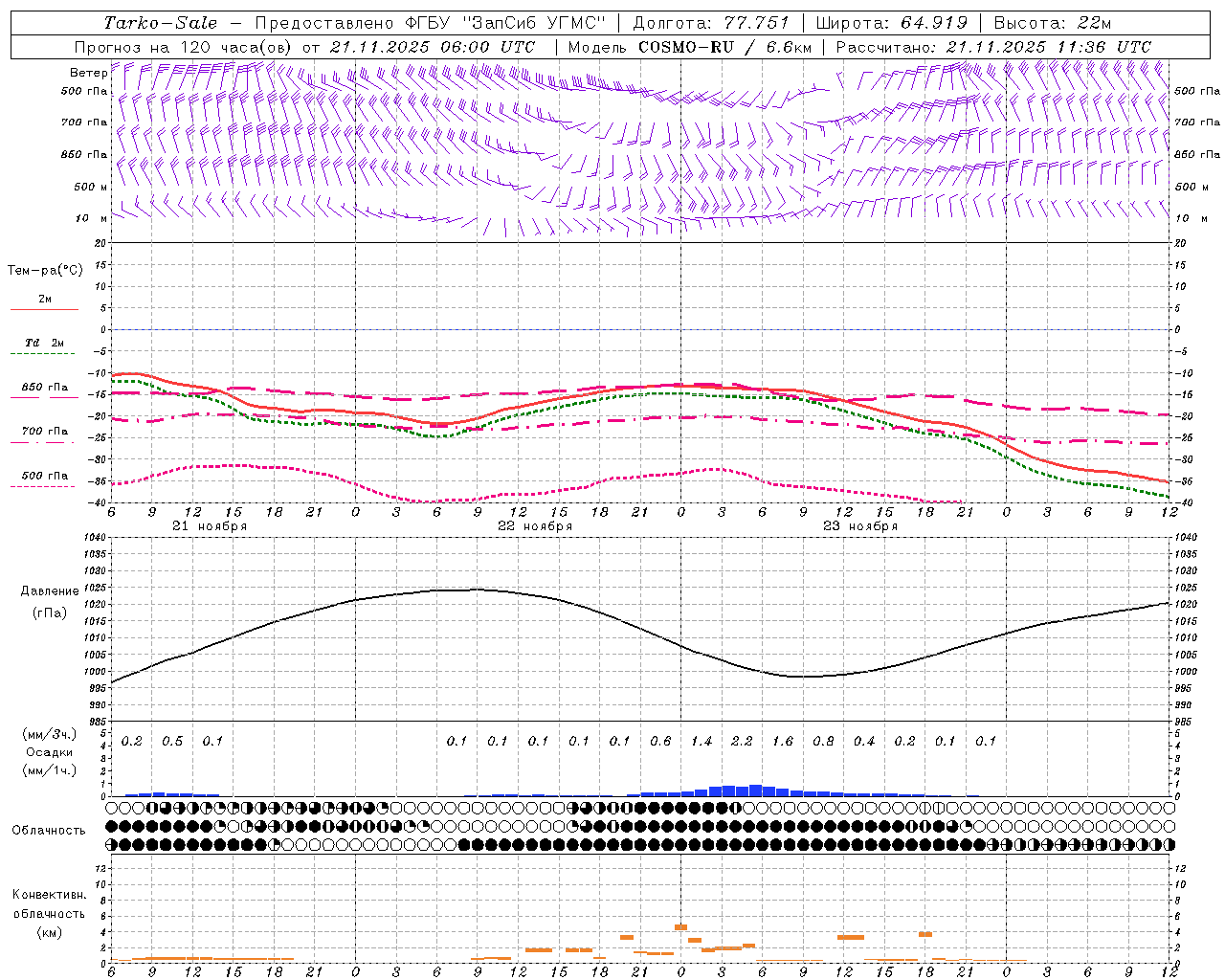The width and height of the screenshot is (1225, 980).
Task: Click '1040' on the left pressure axis
Action: [94, 538]
